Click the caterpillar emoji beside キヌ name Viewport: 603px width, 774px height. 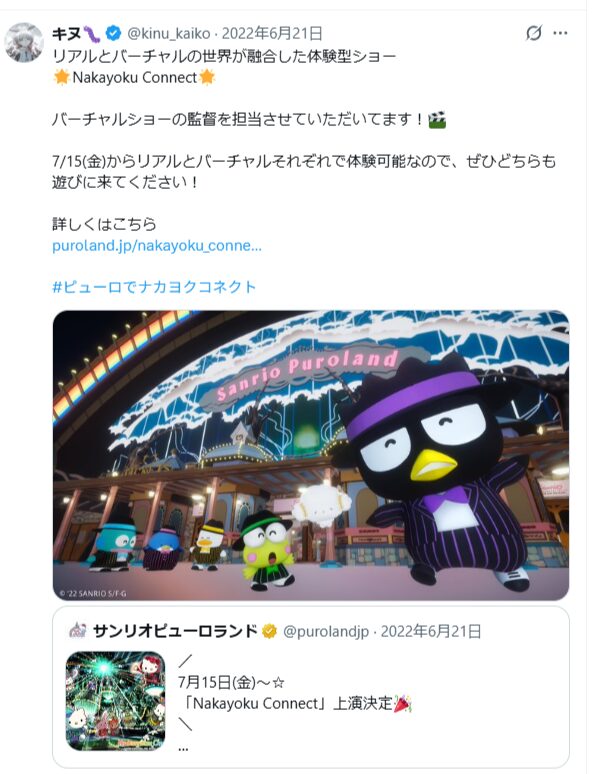click(92, 34)
